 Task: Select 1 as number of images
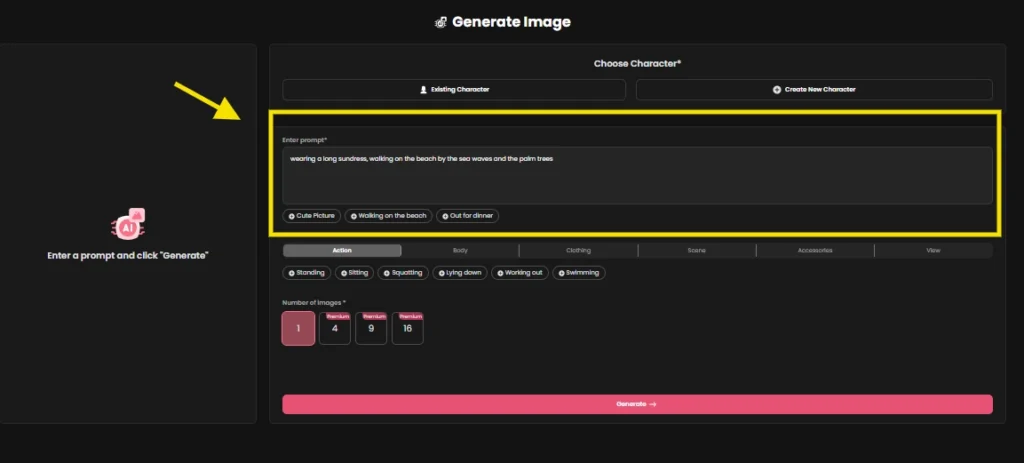tap(298, 328)
